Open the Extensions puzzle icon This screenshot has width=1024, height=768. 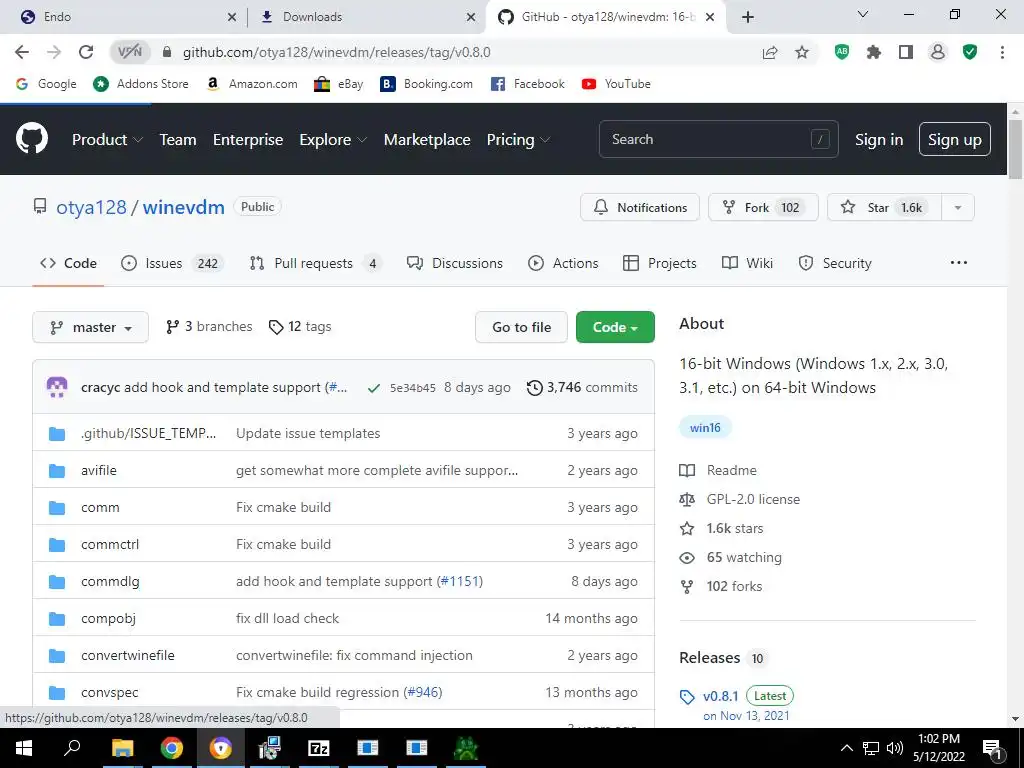click(x=874, y=52)
